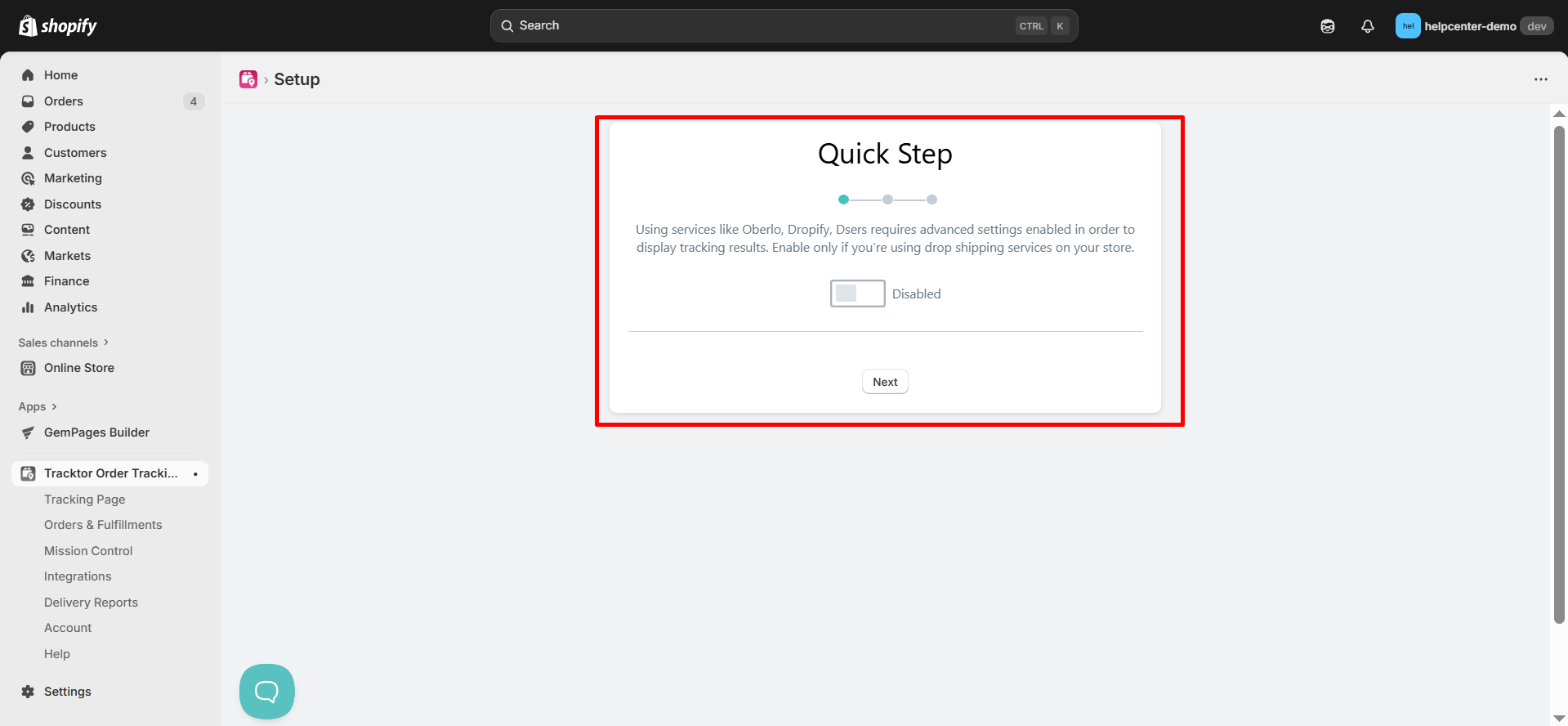Open the three-dot more actions menu
The image size is (1568, 726).
tap(1541, 79)
